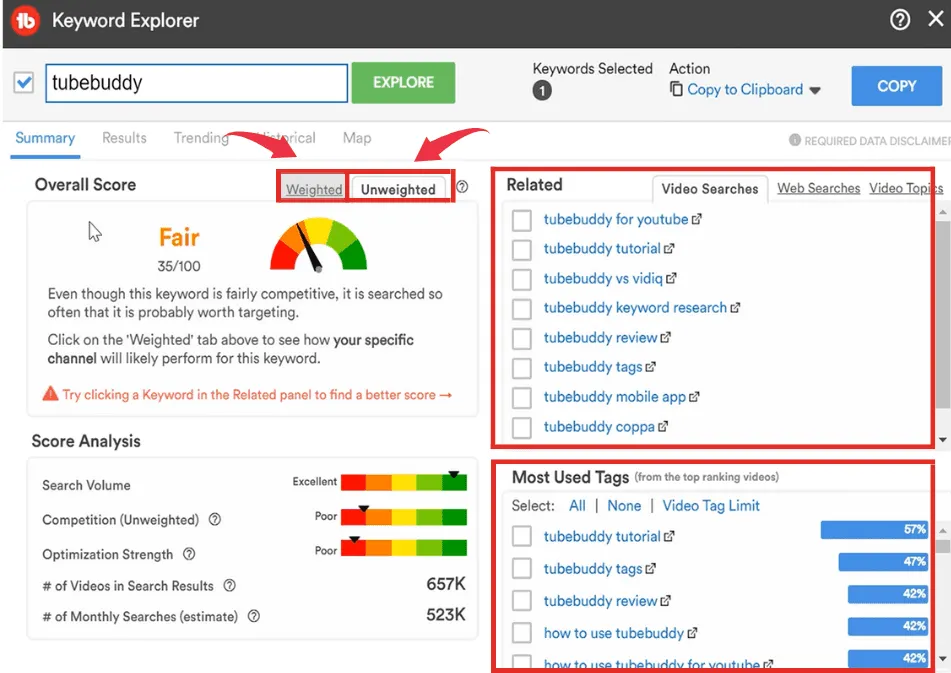This screenshot has width=951, height=673.
Task: Open external link icon for how to use tubebuddy
Action: [x=692, y=634]
